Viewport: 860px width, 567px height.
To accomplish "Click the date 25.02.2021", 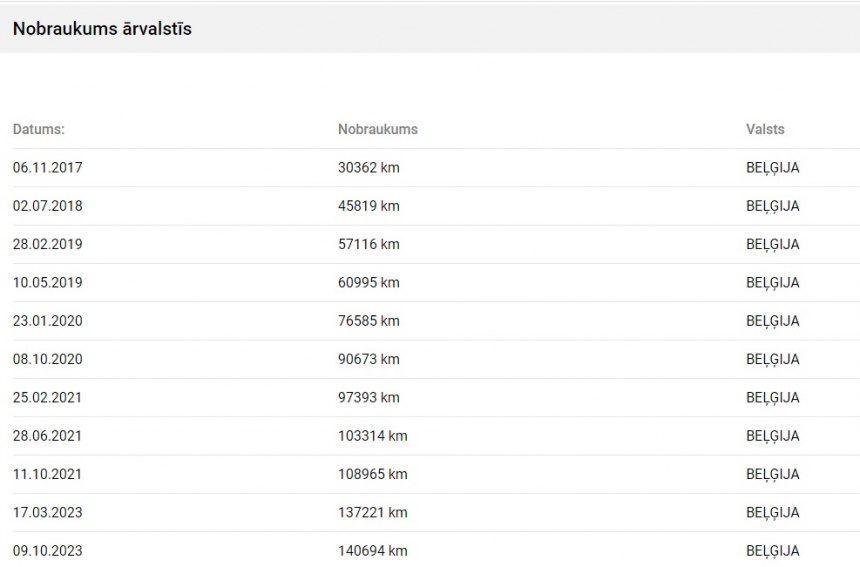I will [x=47, y=398].
